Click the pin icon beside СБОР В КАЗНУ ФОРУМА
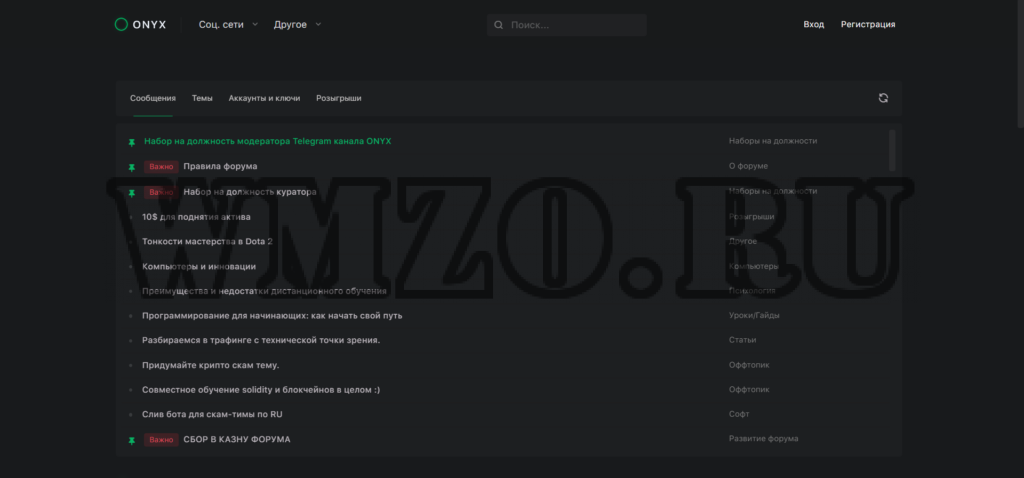The image size is (1024, 478). click(132, 440)
